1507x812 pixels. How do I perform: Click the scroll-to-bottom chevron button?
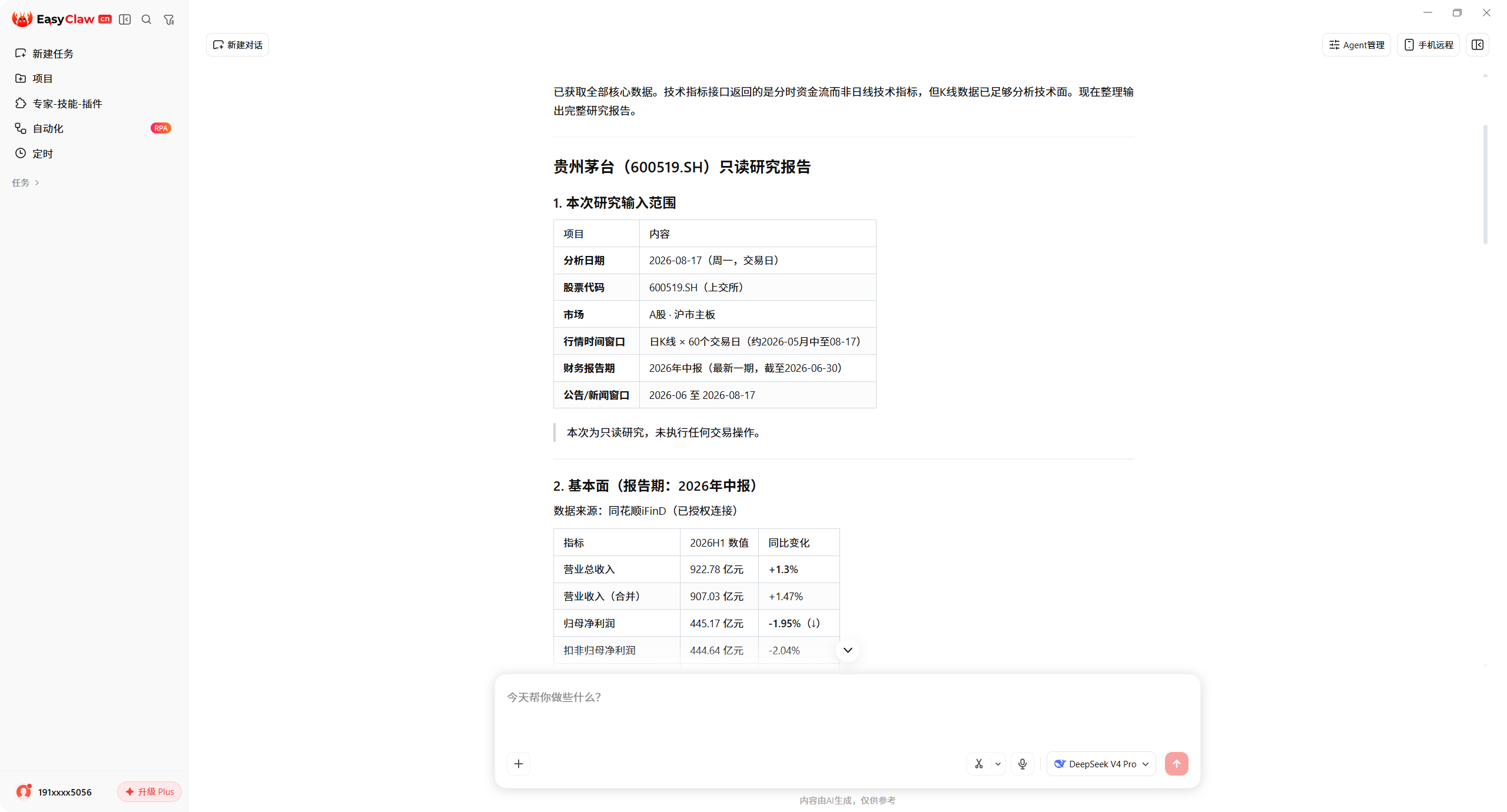tap(848, 650)
